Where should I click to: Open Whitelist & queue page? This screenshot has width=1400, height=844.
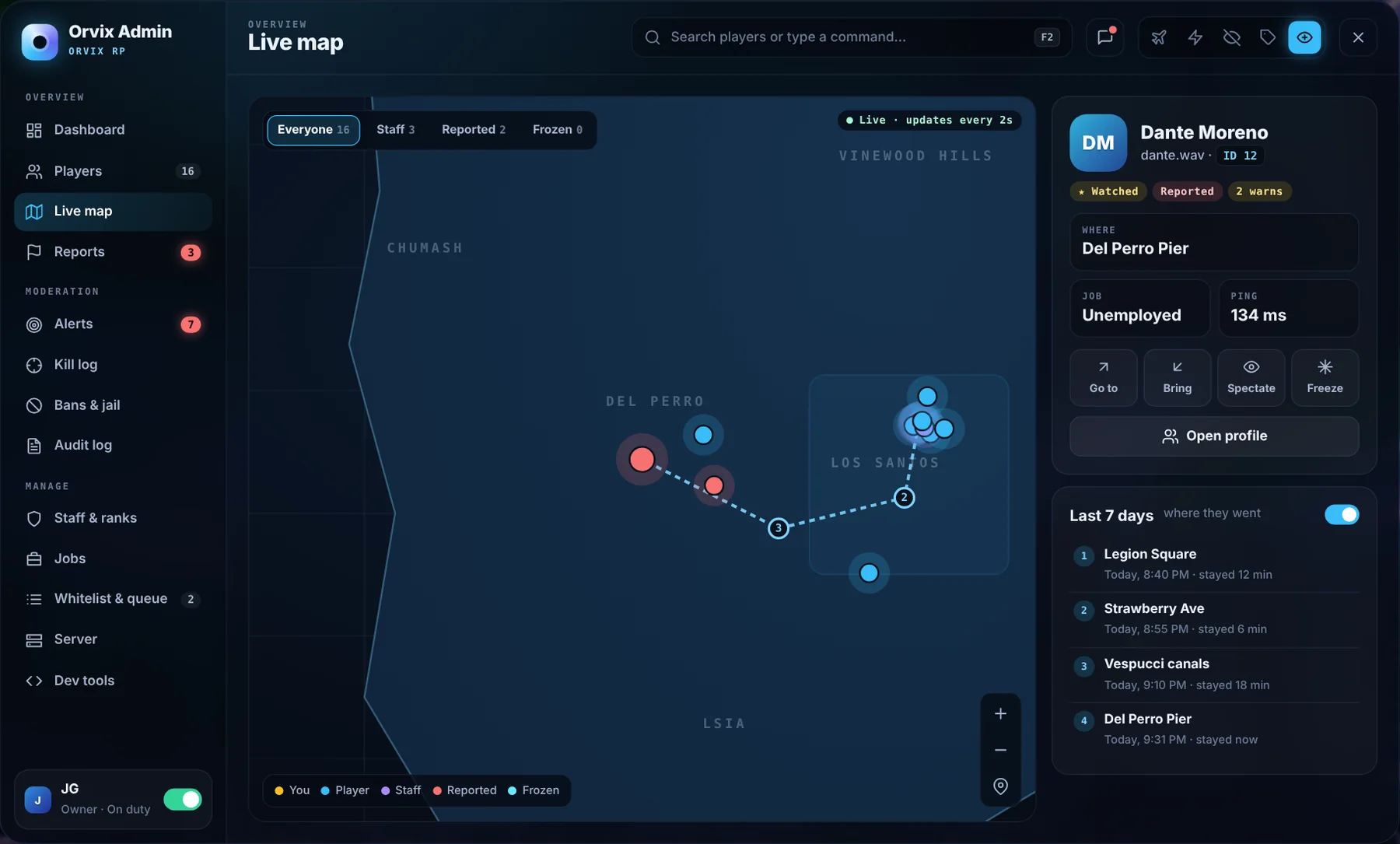(x=113, y=599)
